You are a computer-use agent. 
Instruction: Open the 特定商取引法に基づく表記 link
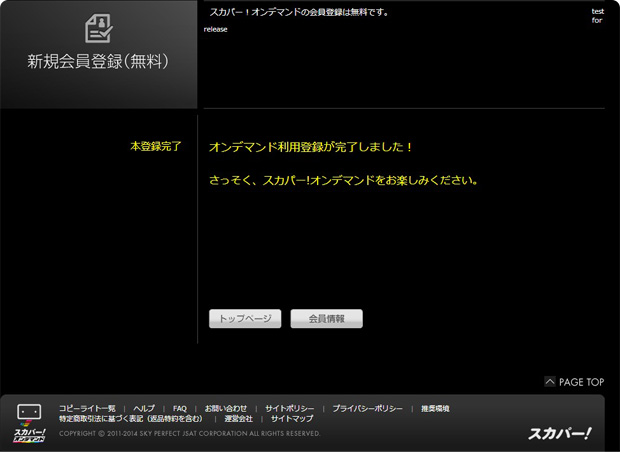click(x=131, y=418)
